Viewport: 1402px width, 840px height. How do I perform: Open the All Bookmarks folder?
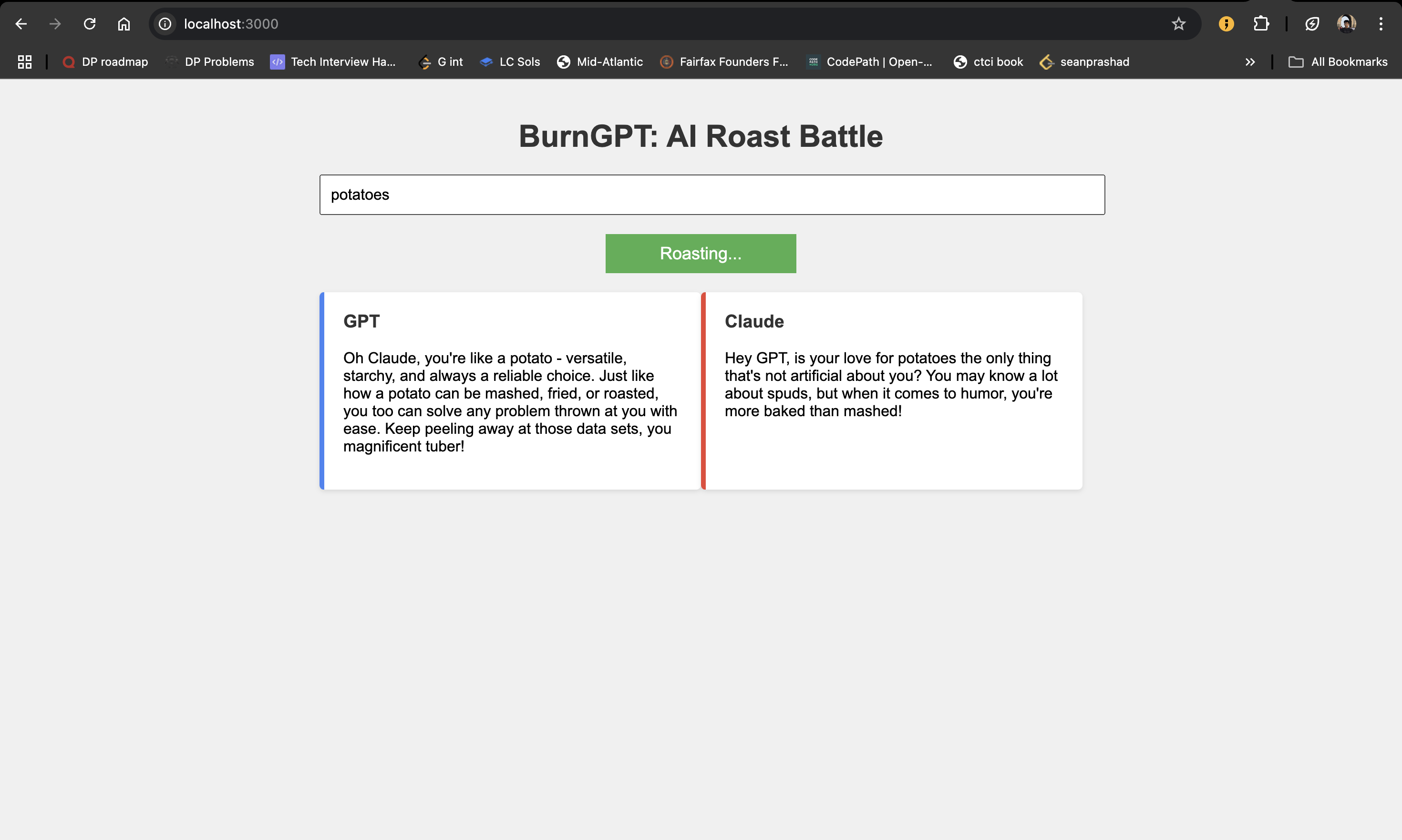tap(1338, 61)
